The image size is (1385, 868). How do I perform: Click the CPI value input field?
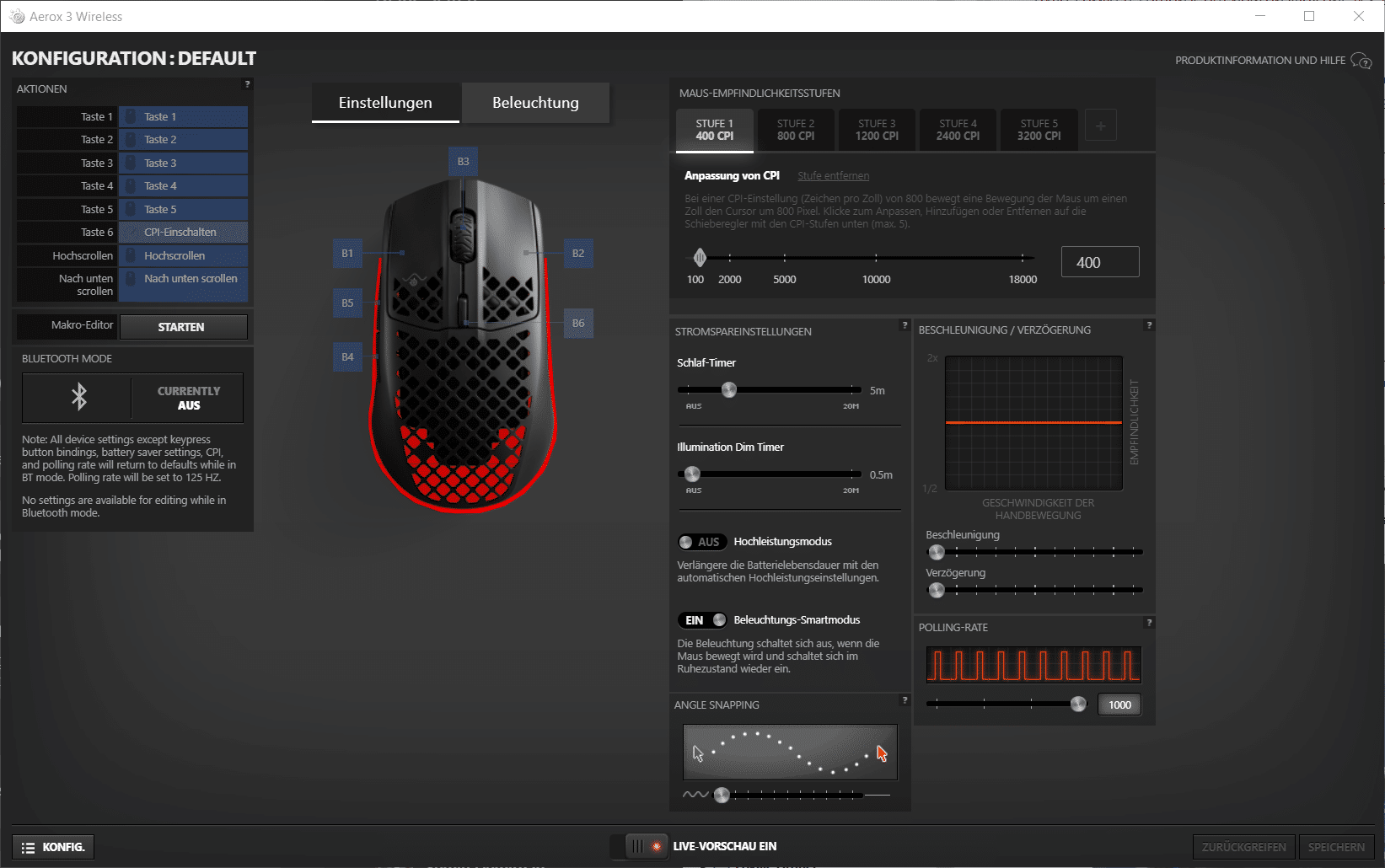point(1099,262)
